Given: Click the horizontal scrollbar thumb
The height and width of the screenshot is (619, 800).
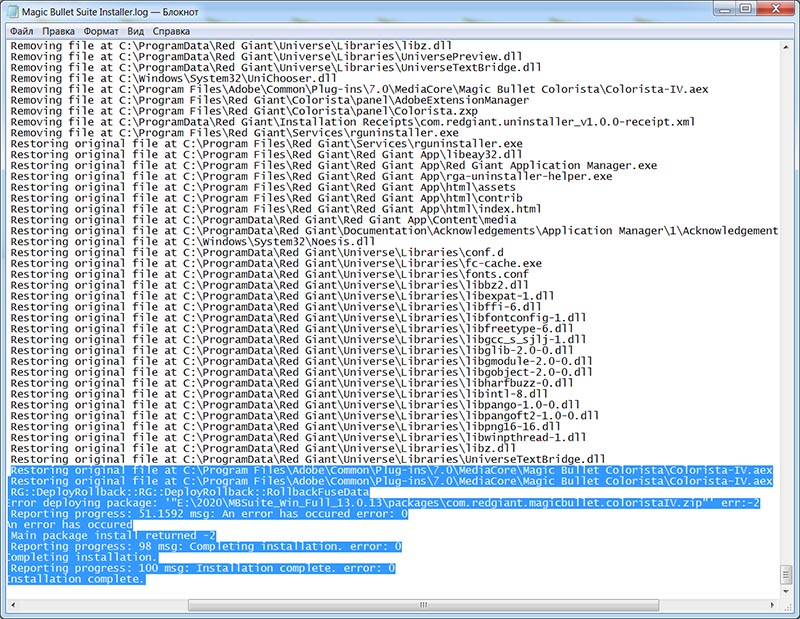Looking at the screenshot, I should click(x=423, y=605).
